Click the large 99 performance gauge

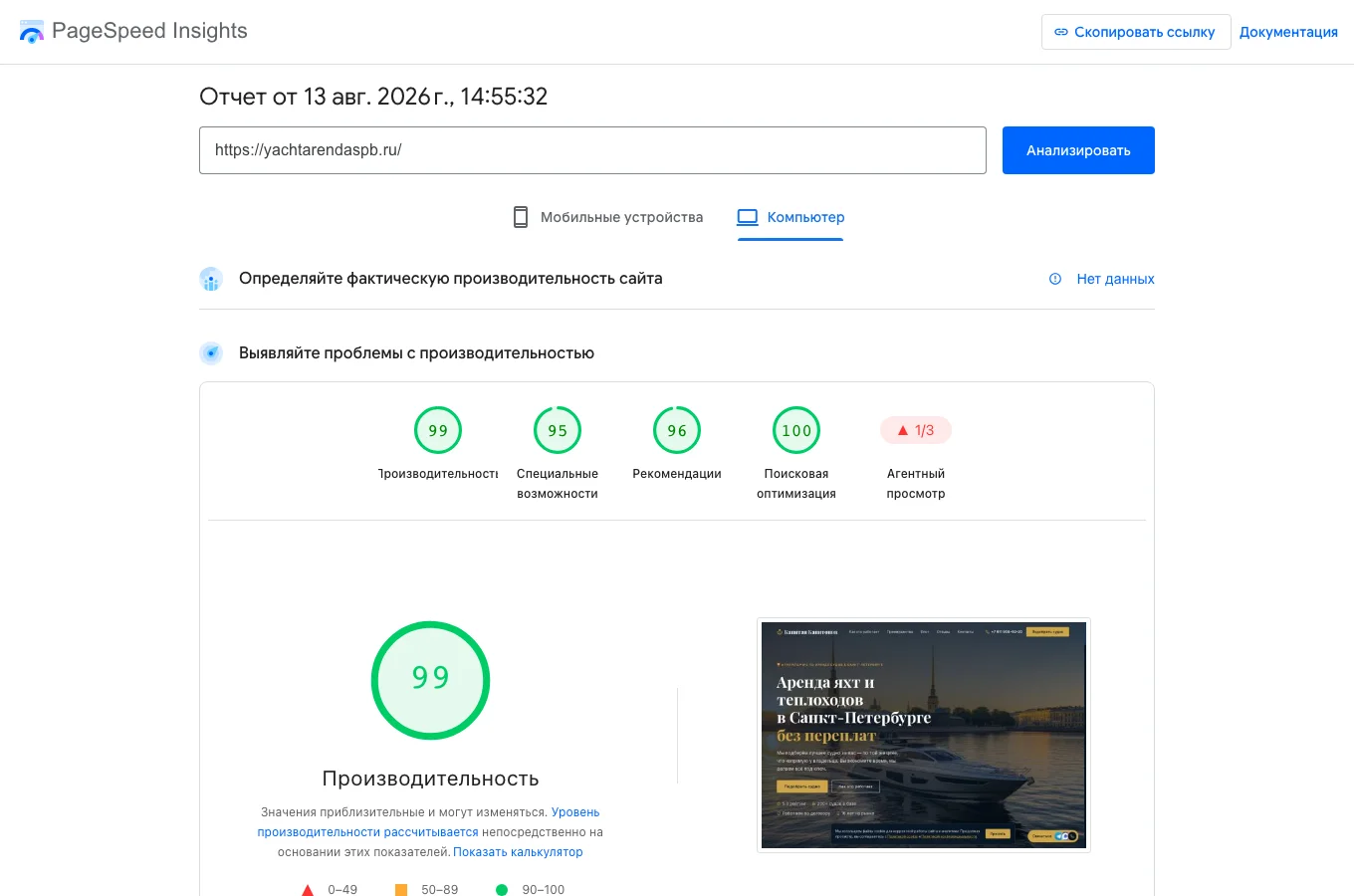point(431,680)
